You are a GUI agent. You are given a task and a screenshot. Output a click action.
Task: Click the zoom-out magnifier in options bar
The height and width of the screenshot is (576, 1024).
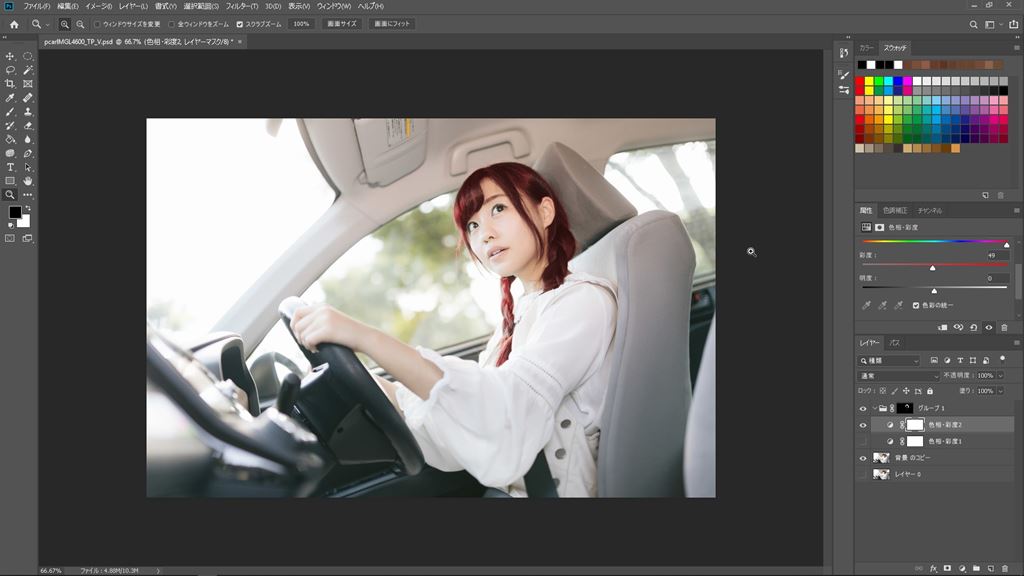click(x=80, y=24)
